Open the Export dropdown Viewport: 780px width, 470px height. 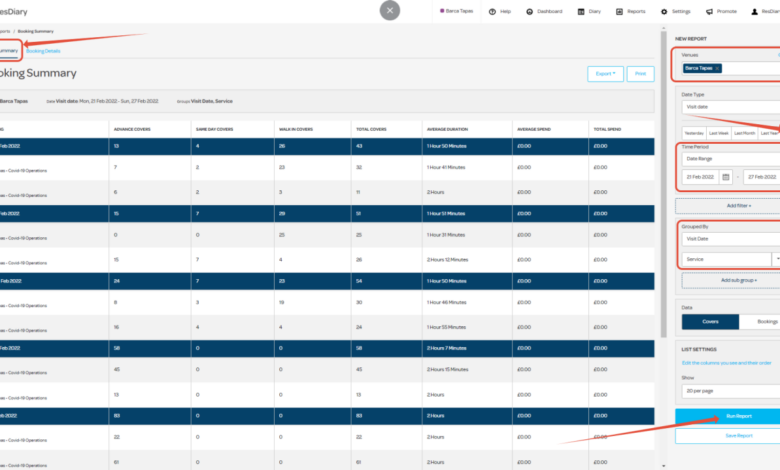coord(605,74)
